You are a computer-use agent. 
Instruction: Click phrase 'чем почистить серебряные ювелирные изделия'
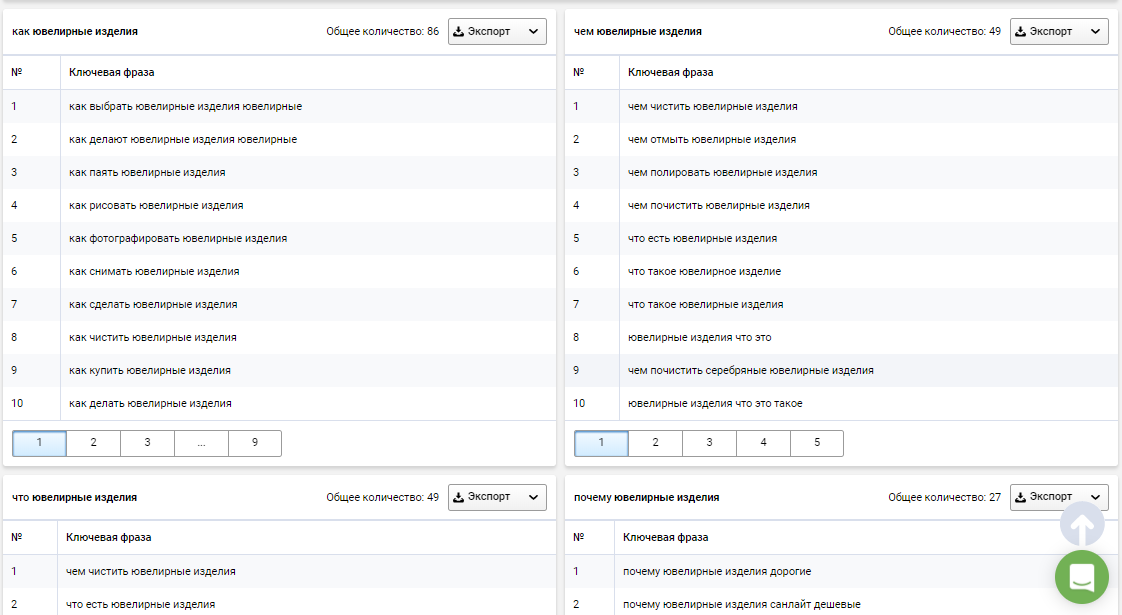pyautogui.click(x=751, y=370)
